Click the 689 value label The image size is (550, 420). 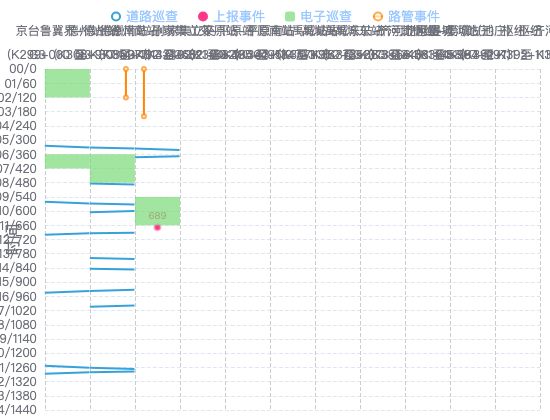tap(157, 215)
